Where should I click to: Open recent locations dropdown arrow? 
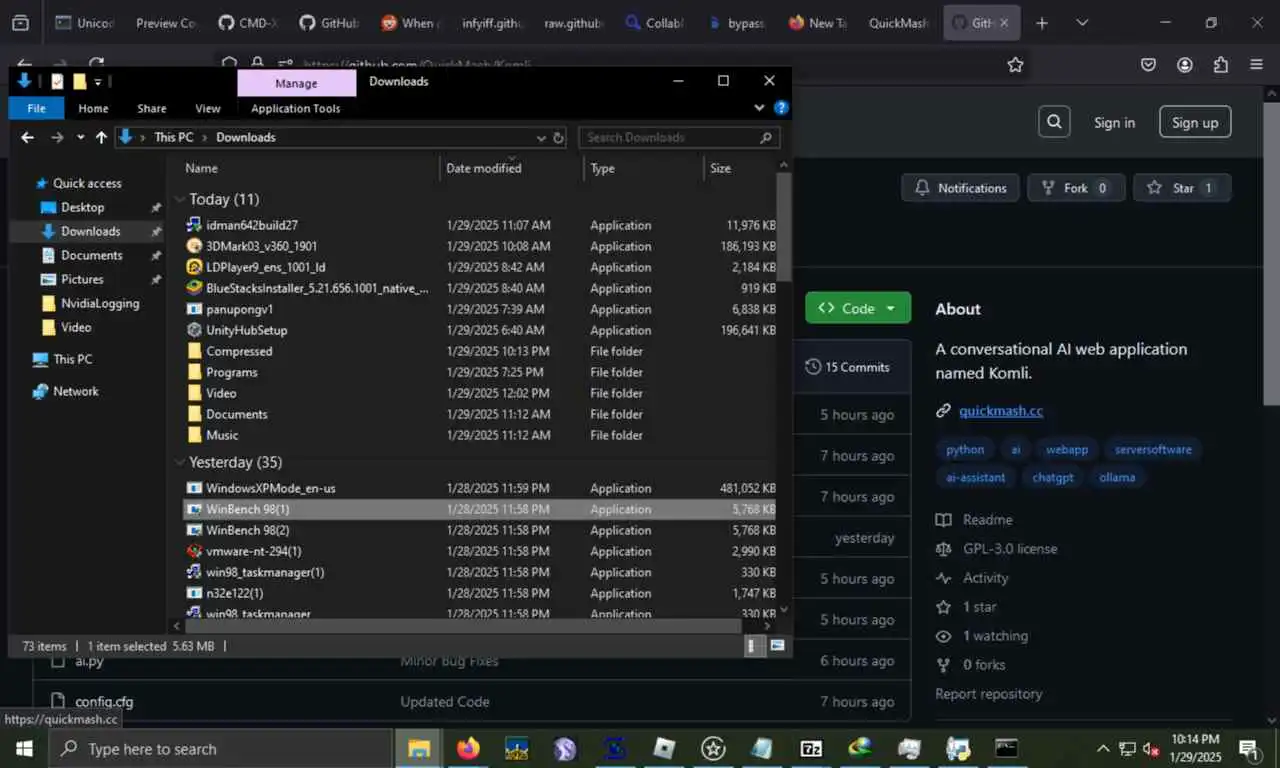80,138
